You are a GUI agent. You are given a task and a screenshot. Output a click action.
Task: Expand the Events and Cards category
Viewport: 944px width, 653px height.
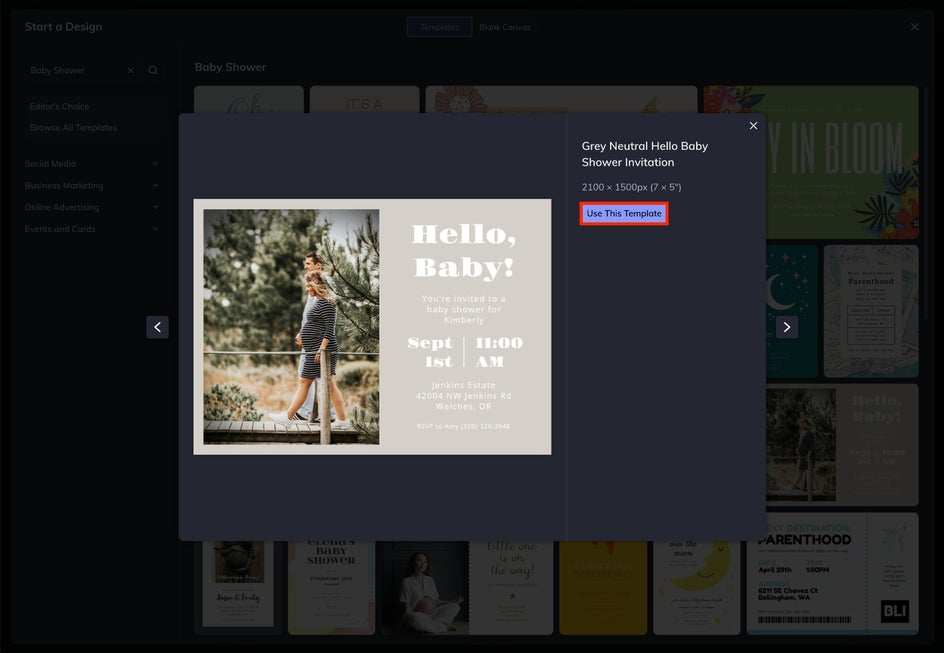point(92,229)
